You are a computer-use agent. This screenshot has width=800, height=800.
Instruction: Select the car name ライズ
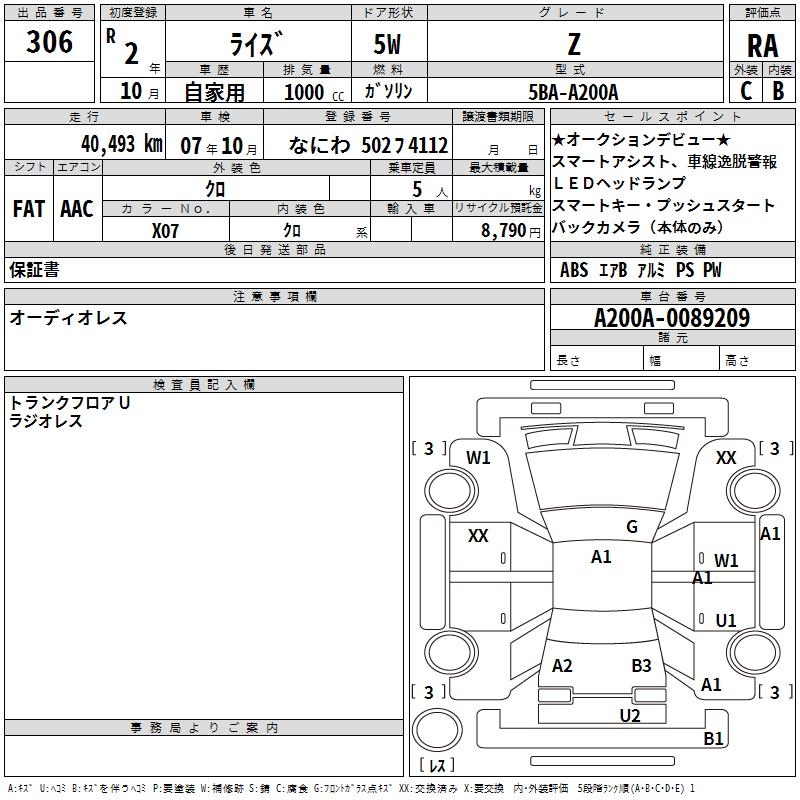click(x=257, y=43)
